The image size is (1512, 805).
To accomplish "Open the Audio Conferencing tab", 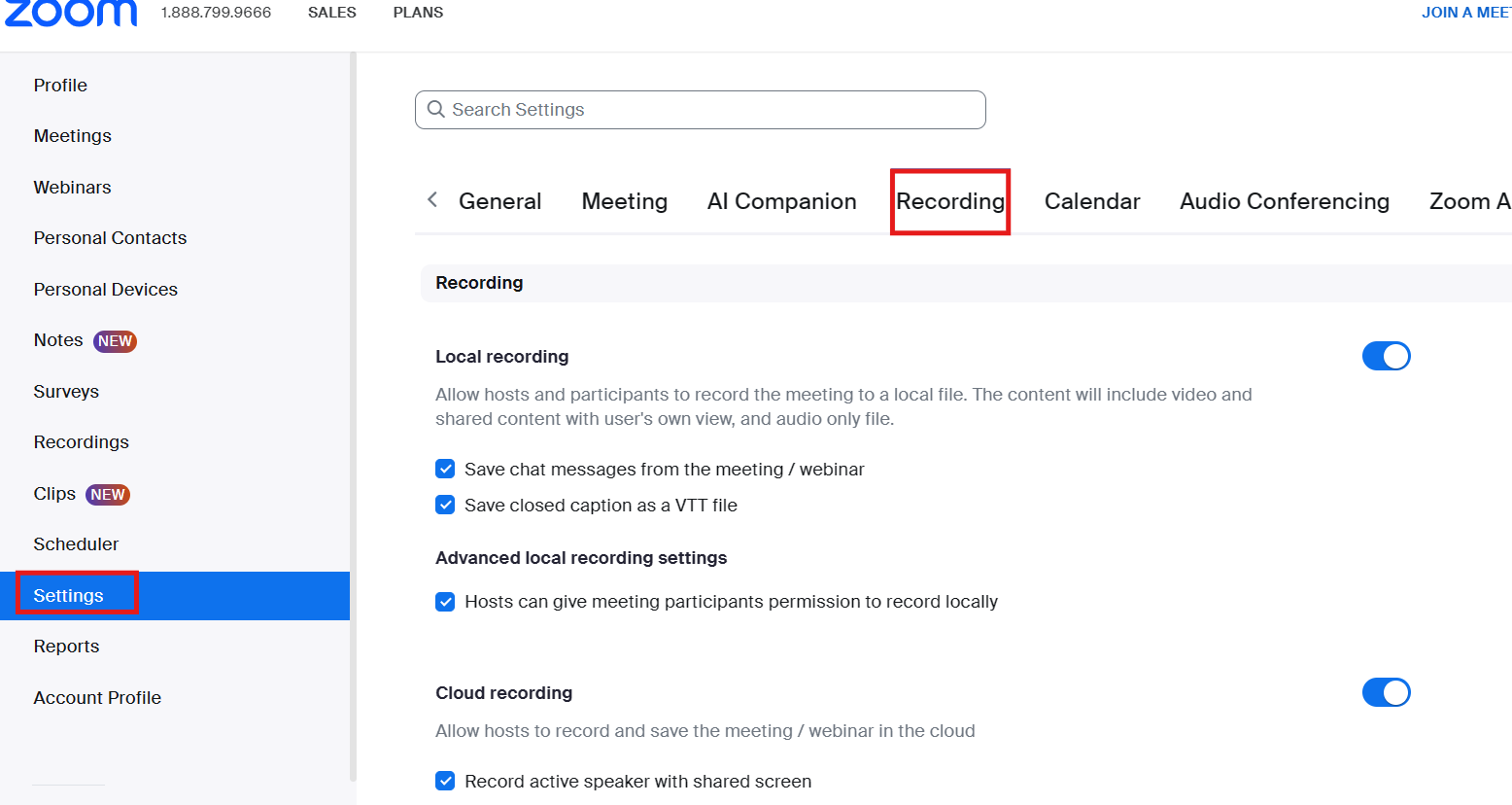I will coord(1284,201).
